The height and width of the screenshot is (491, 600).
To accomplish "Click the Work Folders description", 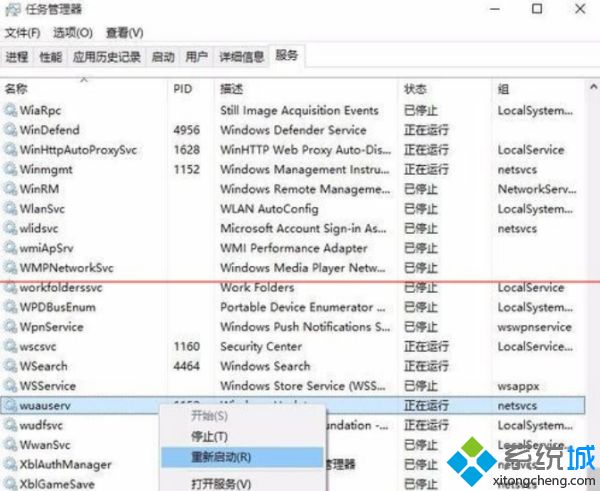I will [257, 287].
